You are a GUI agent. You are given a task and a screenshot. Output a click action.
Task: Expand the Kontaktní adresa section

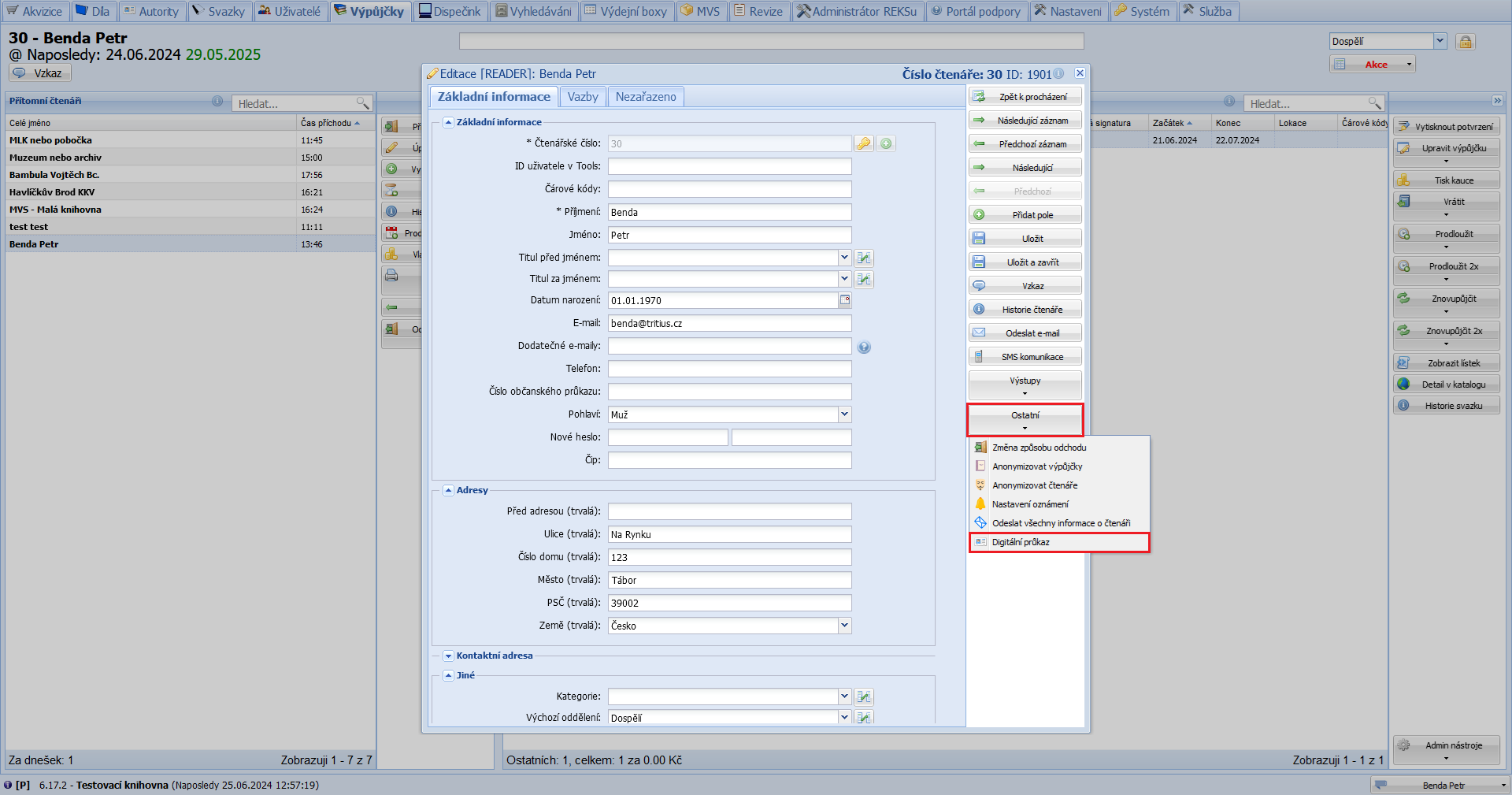point(448,656)
